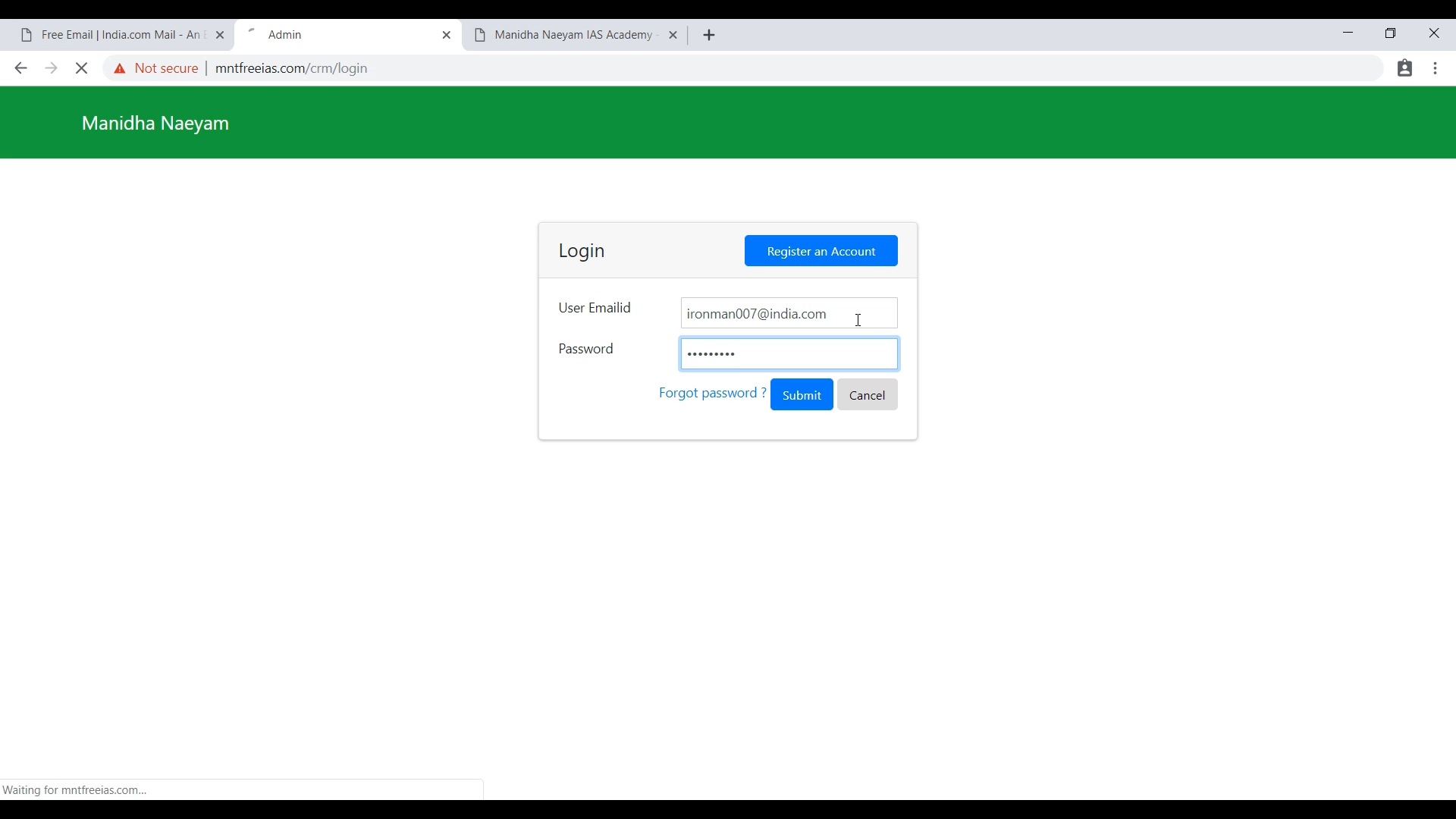Click the close icon on India.com tab
The width and height of the screenshot is (1456, 819).
point(220,35)
